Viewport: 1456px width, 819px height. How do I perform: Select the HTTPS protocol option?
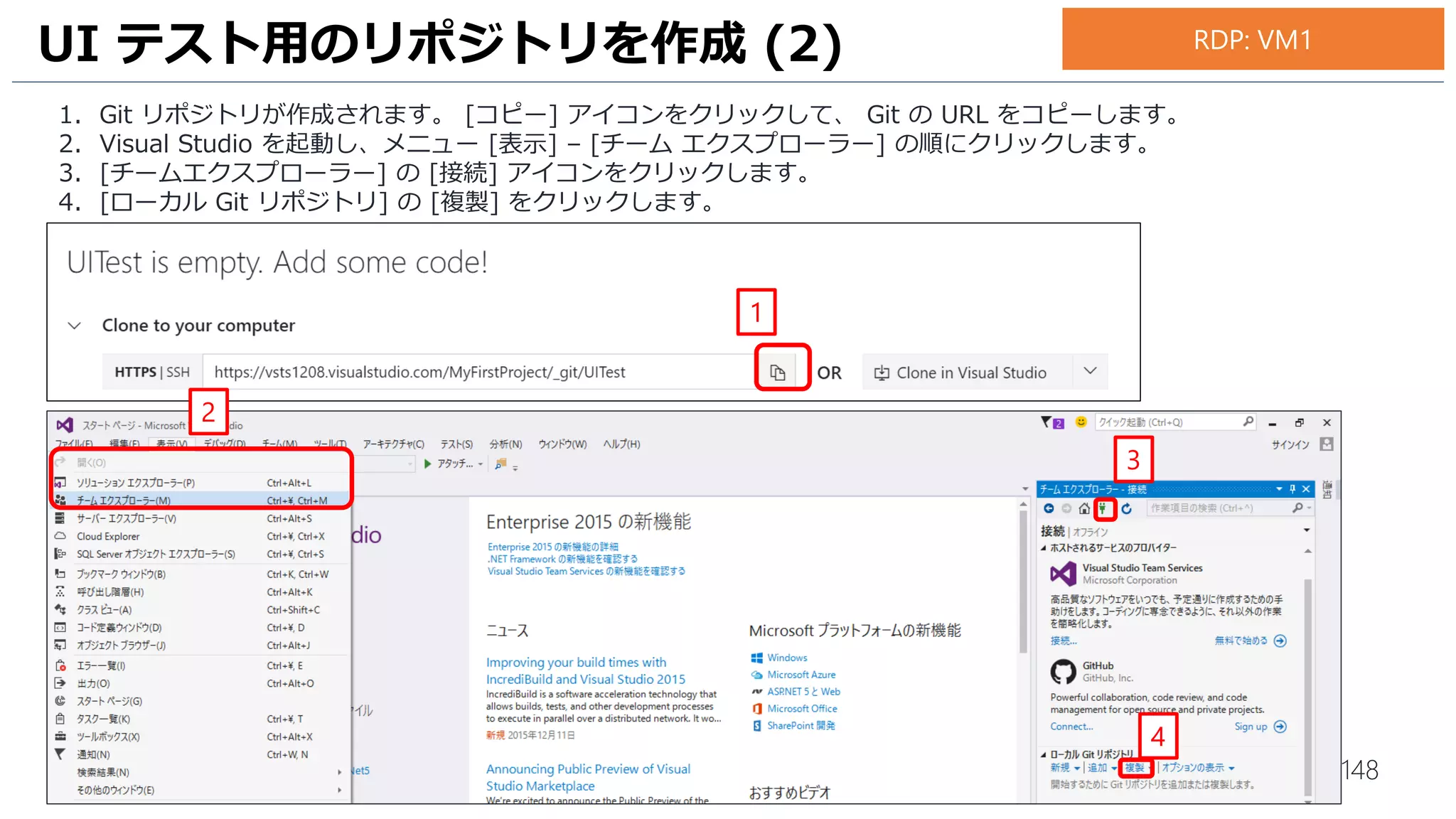135,373
